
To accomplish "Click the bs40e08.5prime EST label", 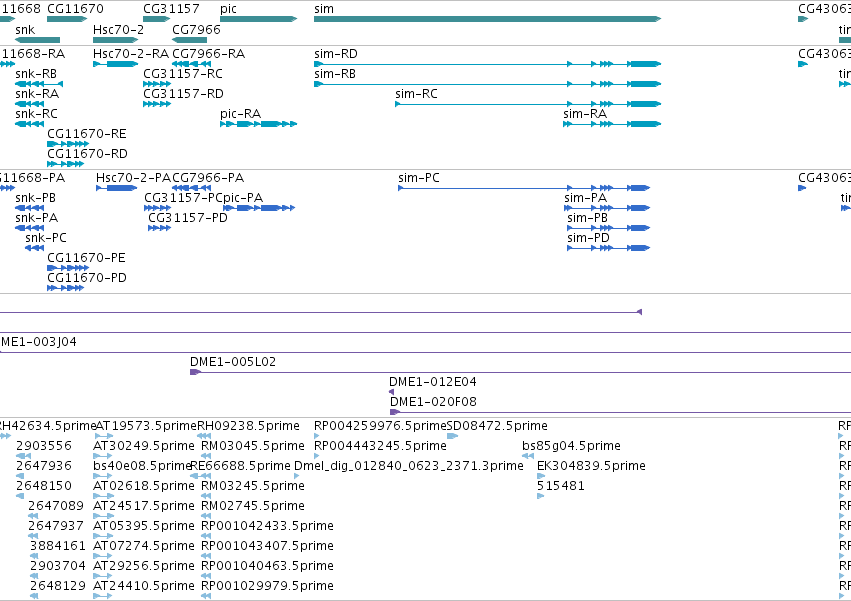I will click(142, 466).
